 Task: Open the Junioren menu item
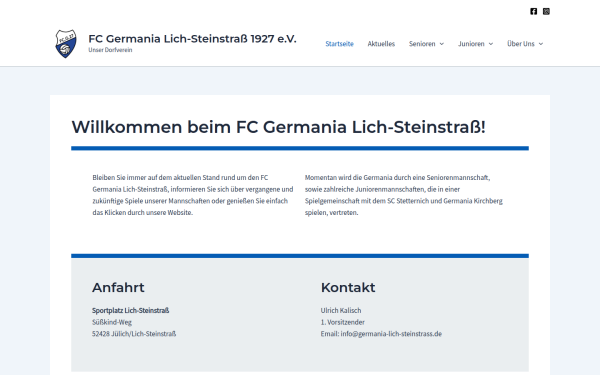(471, 44)
